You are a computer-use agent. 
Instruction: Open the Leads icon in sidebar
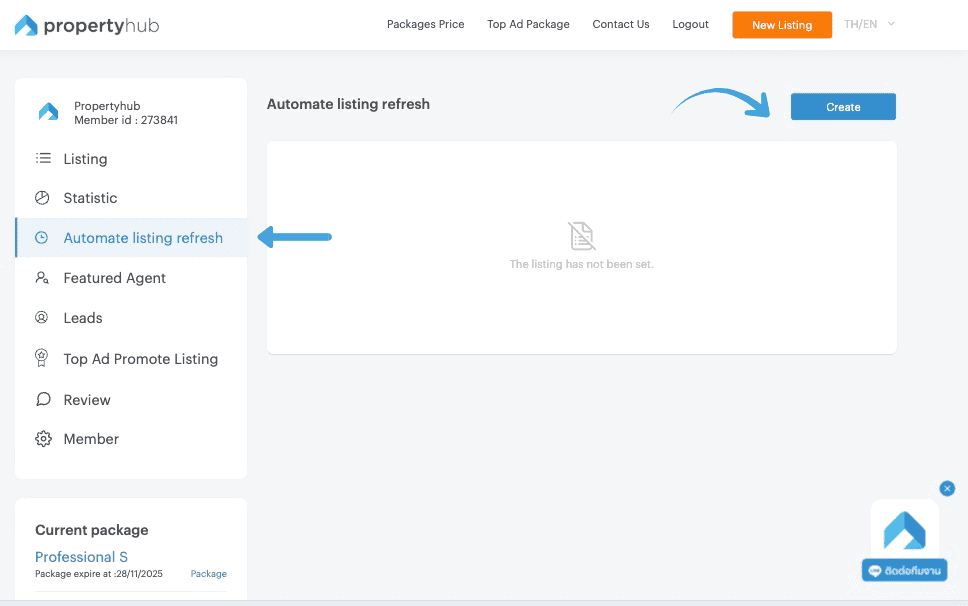[41, 317]
